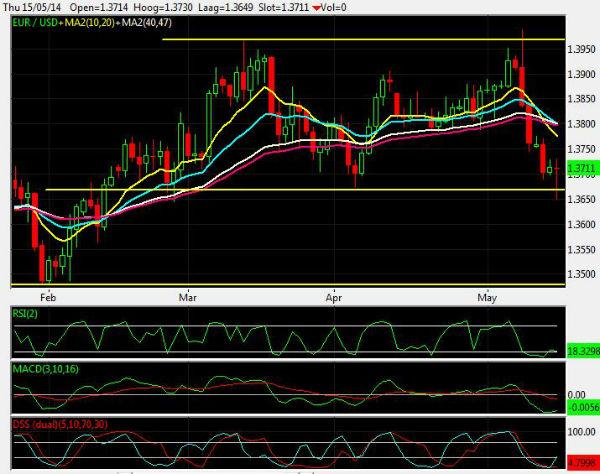
Task: Click the 1.3750 price axis label
Action: tap(582, 149)
